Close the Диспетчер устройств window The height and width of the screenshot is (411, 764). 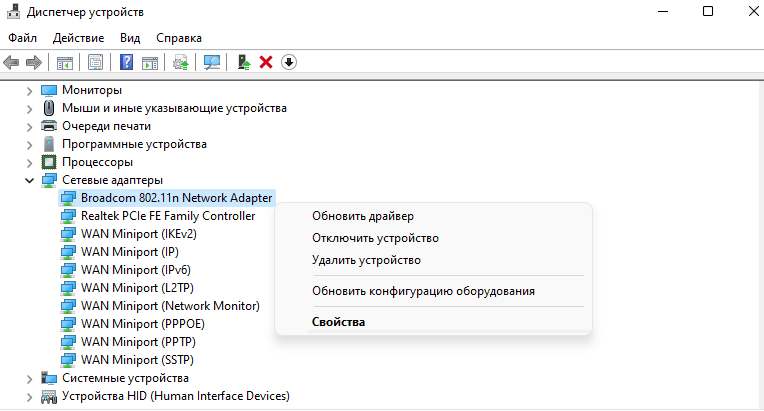click(753, 11)
